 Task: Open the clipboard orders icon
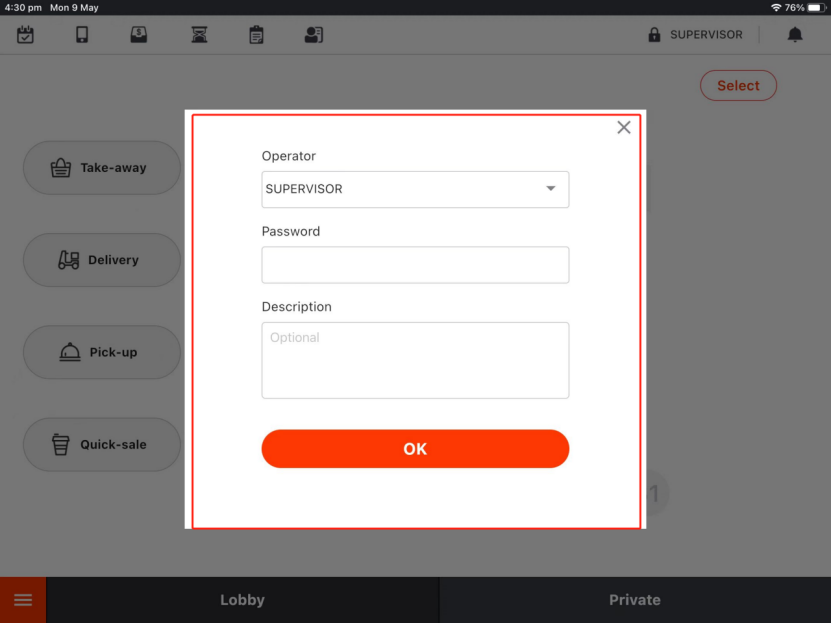pos(256,35)
